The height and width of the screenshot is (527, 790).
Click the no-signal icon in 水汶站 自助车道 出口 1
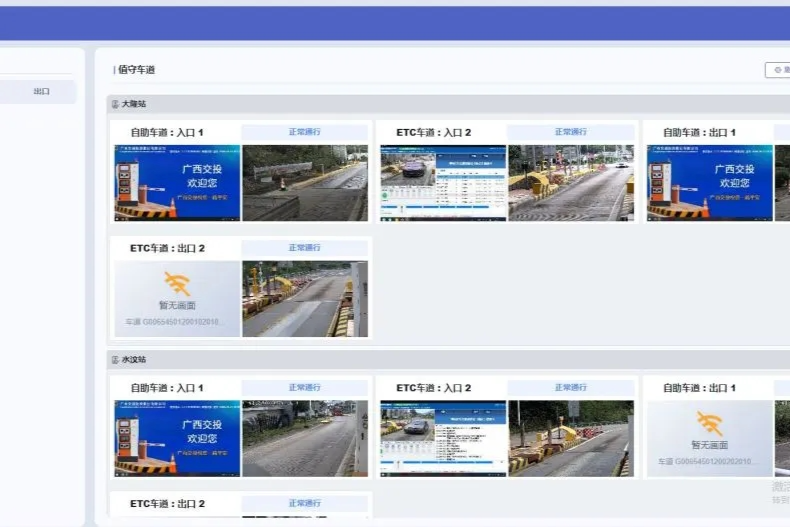point(710,423)
